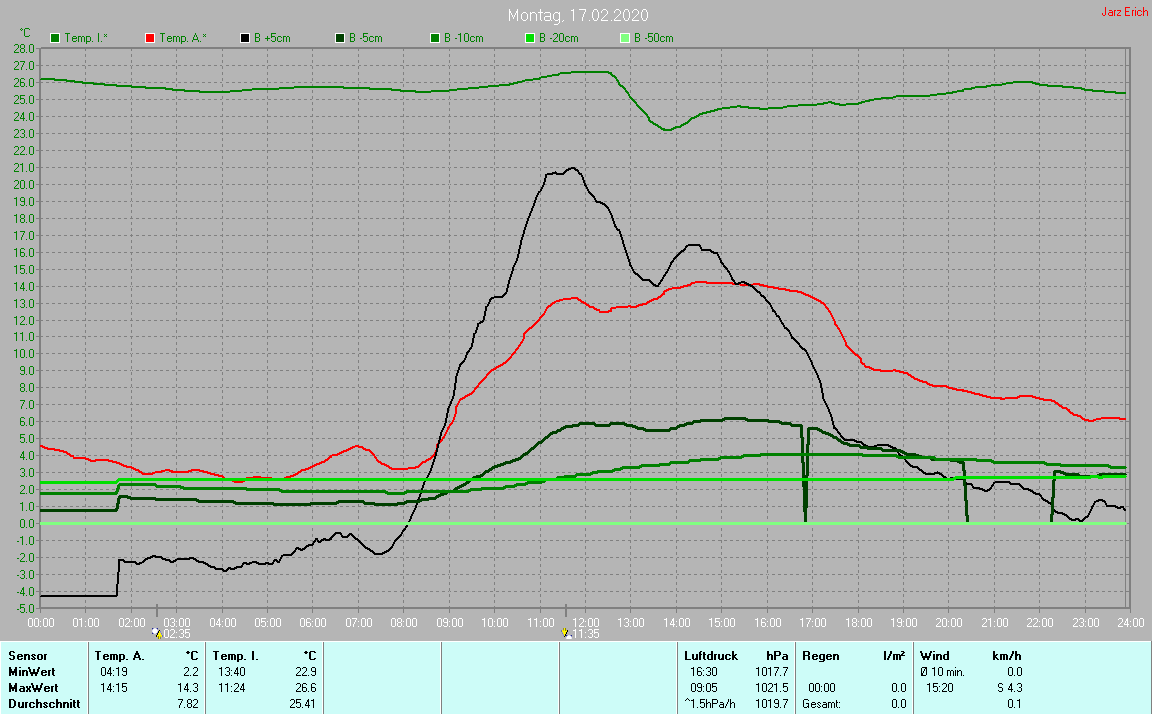
Task: Select the Temp. I. column header
Action: 236,655
